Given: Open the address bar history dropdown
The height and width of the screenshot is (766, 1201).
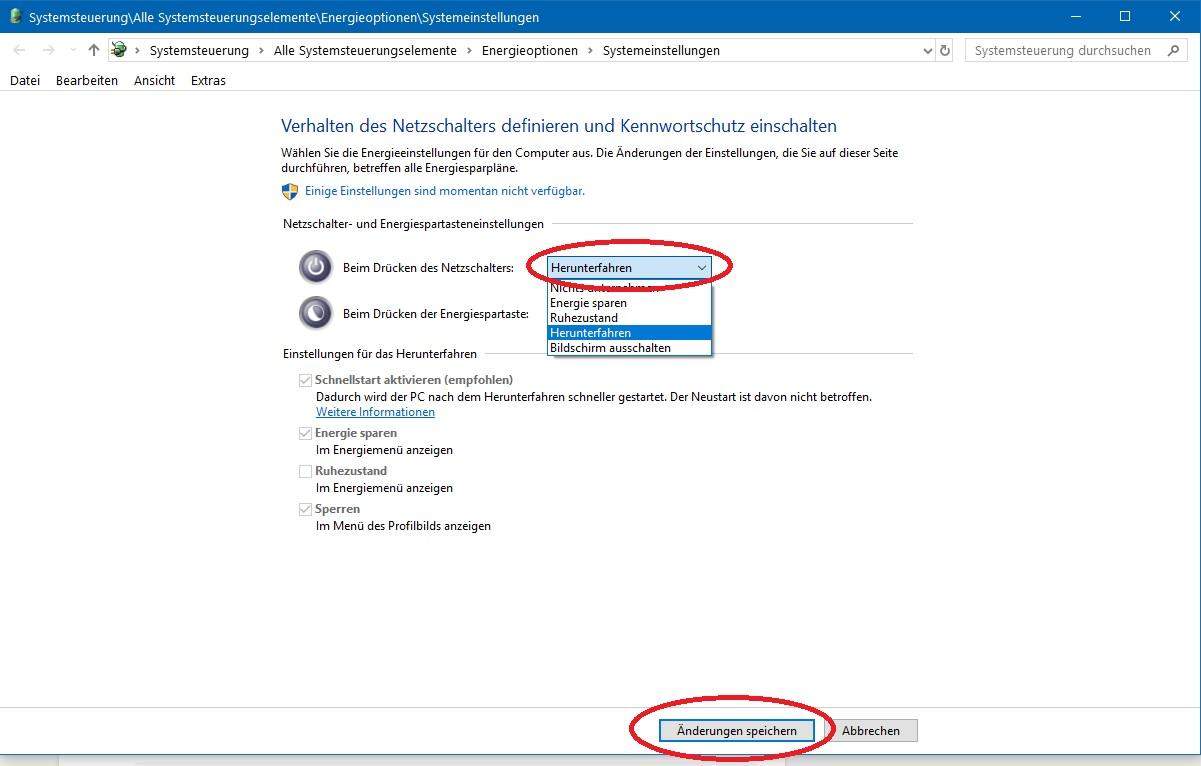Looking at the screenshot, I should coord(927,50).
